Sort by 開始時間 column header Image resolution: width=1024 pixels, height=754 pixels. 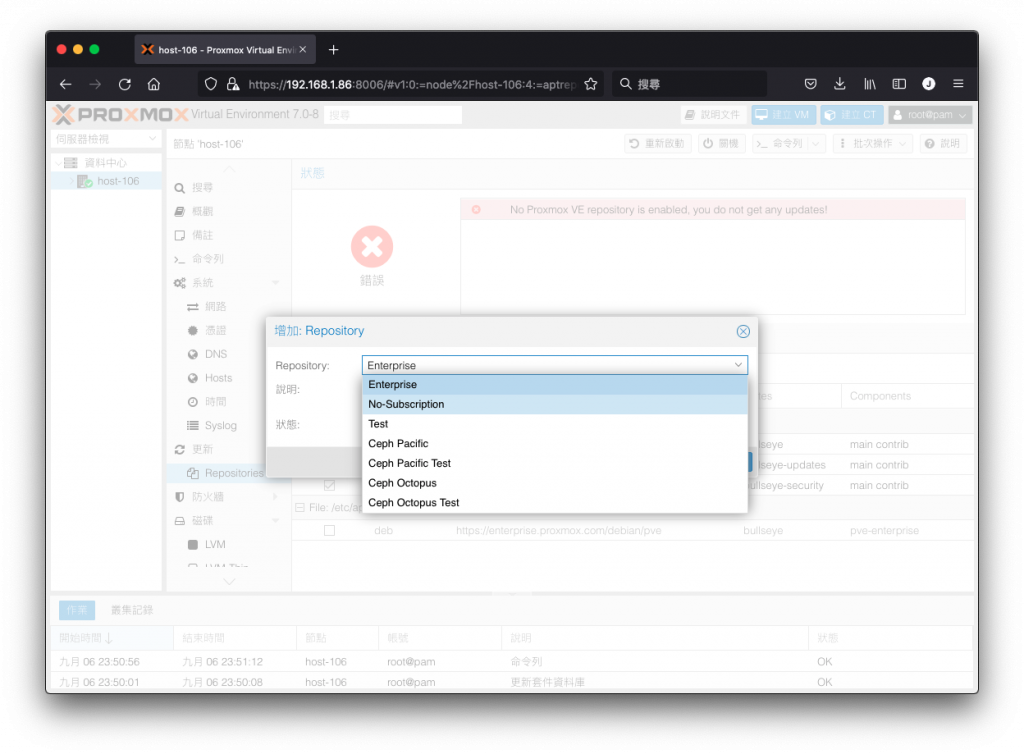(x=112, y=638)
